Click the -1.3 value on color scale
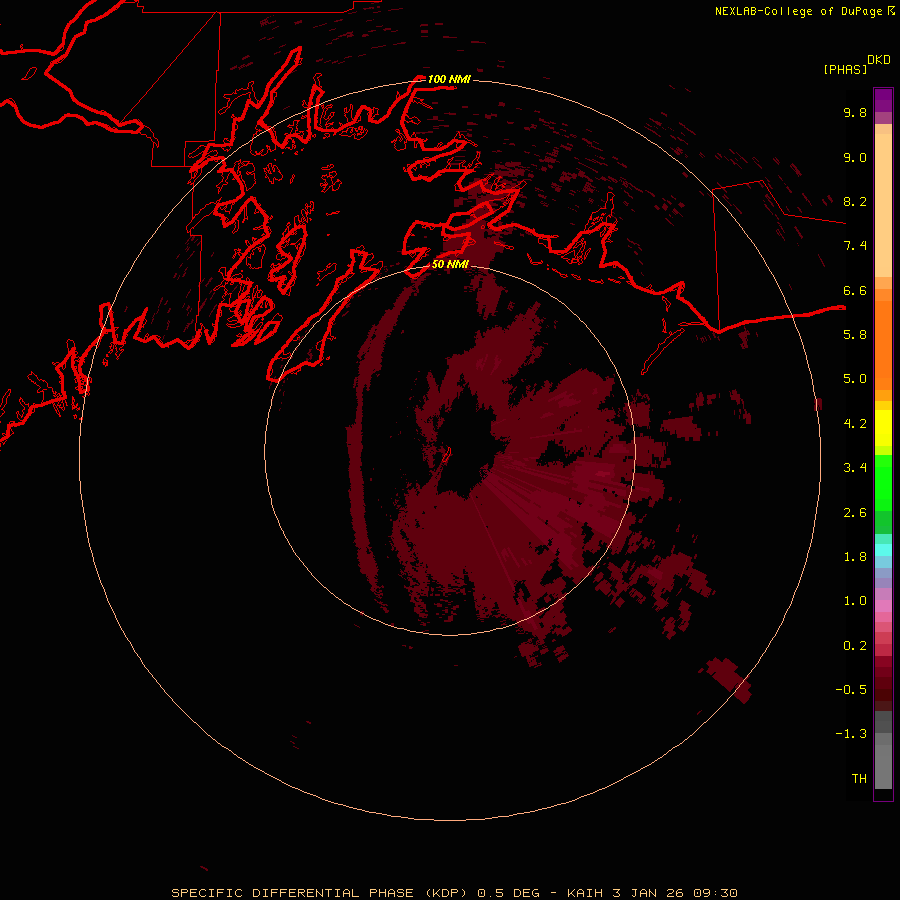The height and width of the screenshot is (900, 900). 851,734
